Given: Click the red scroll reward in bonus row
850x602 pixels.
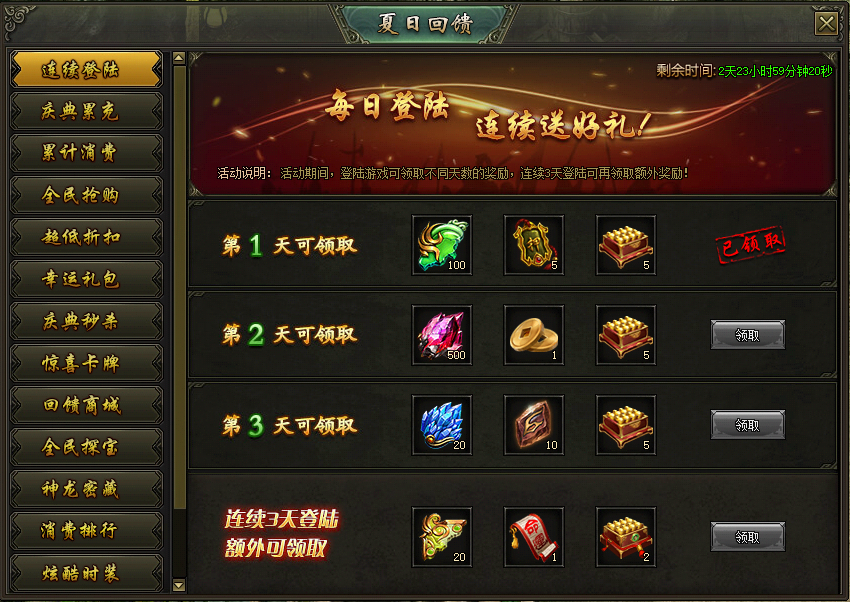Looking at the screenshot, I should click(x=534, y=537).
